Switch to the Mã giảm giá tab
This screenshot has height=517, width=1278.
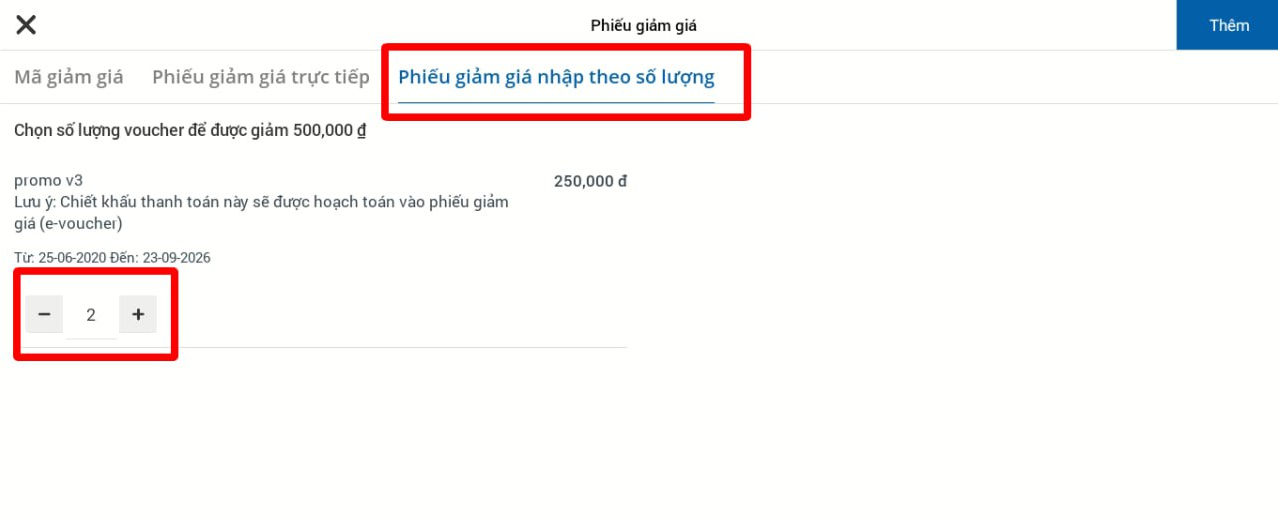pos(69,77)
